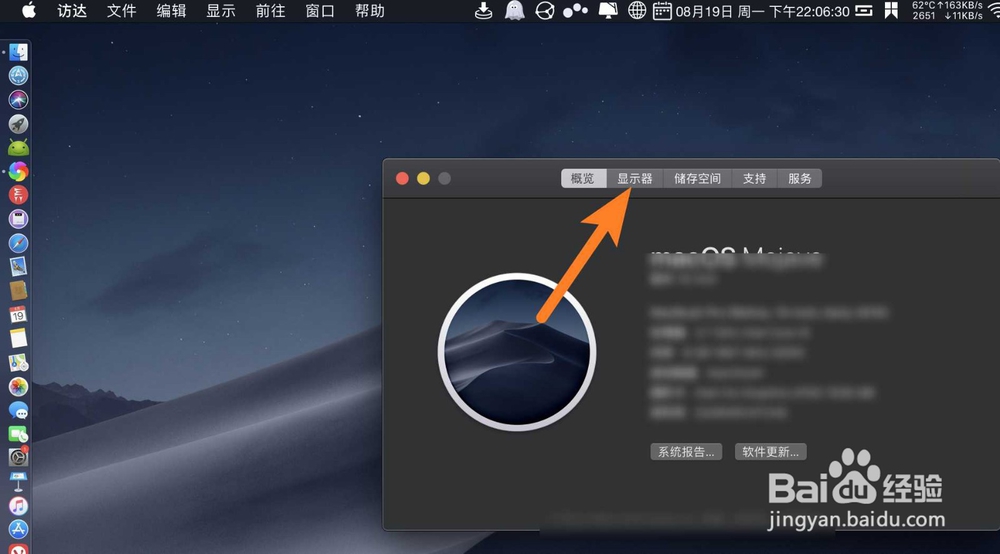Launch Safari from the Dock
1000x554 pixels.
pyautogui.click(x=18, y=243)
